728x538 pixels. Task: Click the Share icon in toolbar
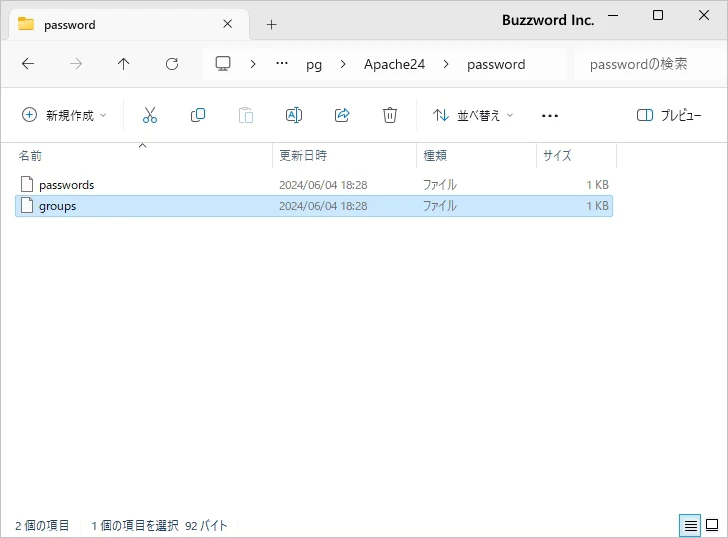[342, 115]
